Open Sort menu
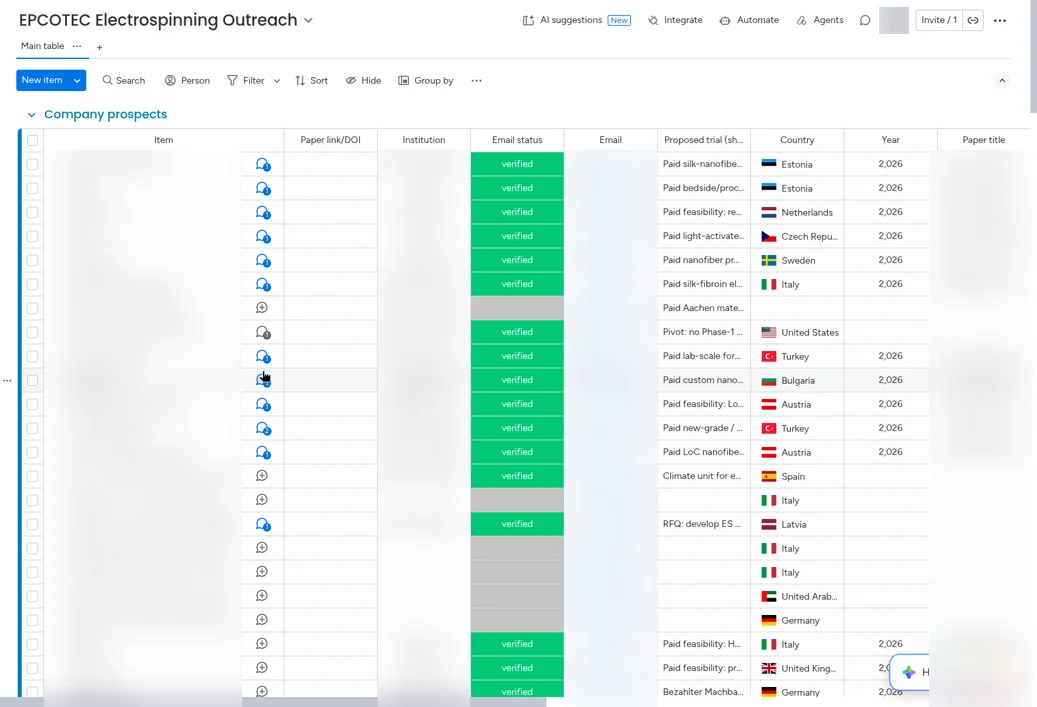Screen dimensions: 1037x707 (x=311, y=81)
